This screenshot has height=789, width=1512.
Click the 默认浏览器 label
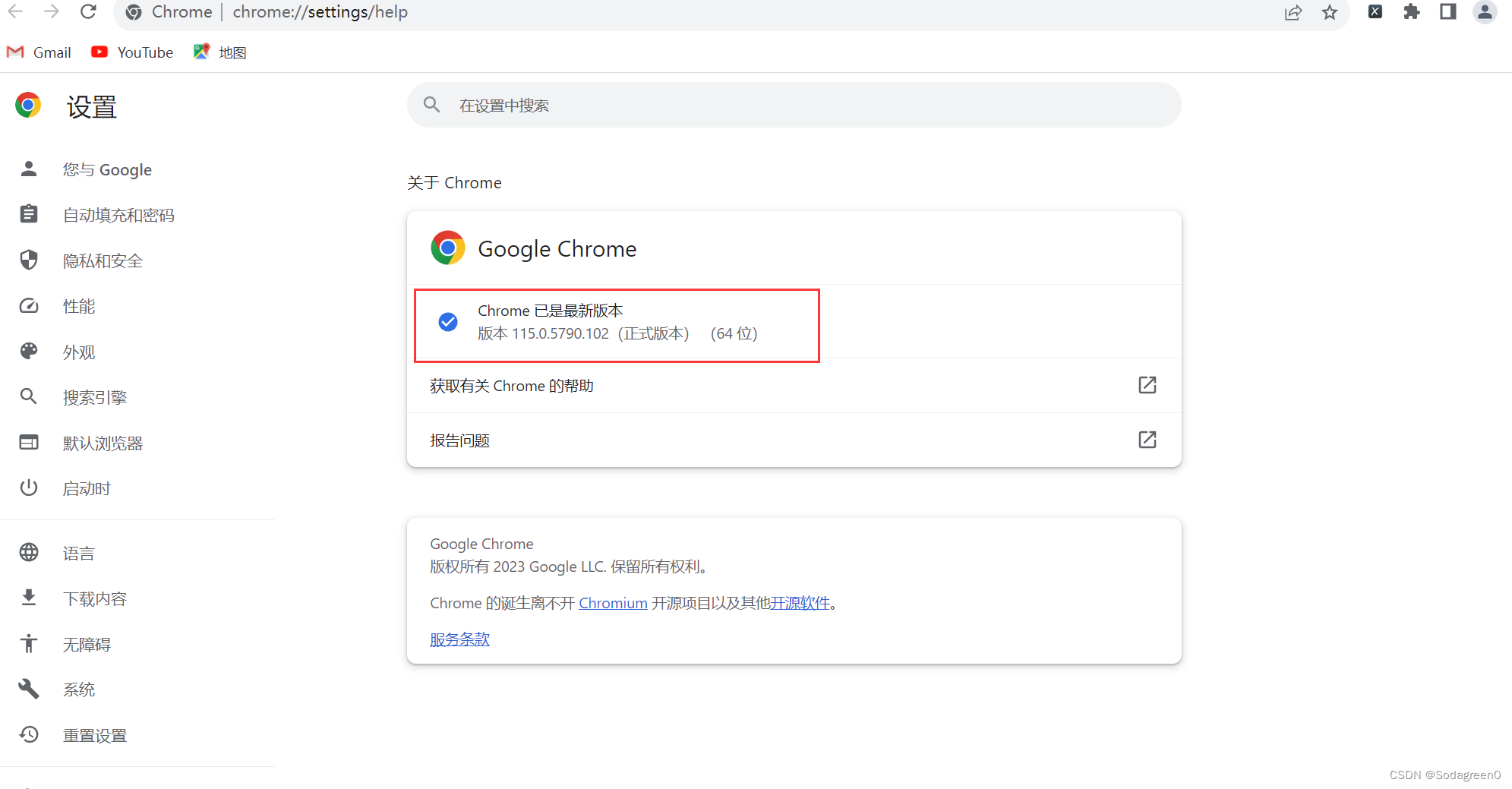pyautogui.click(x=103, y=443)
